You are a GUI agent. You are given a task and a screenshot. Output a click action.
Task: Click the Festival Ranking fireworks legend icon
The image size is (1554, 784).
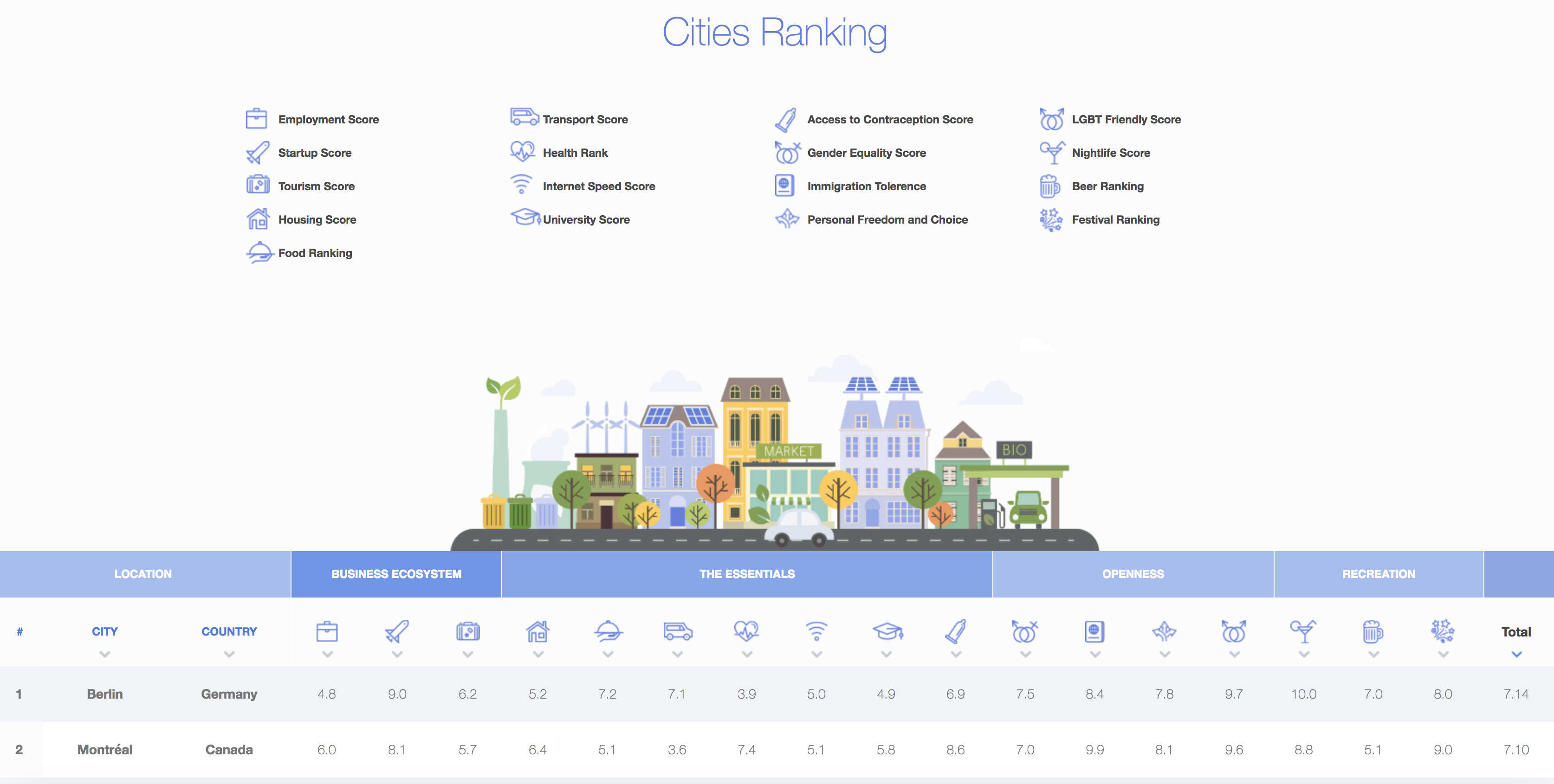coord(1051,219)
